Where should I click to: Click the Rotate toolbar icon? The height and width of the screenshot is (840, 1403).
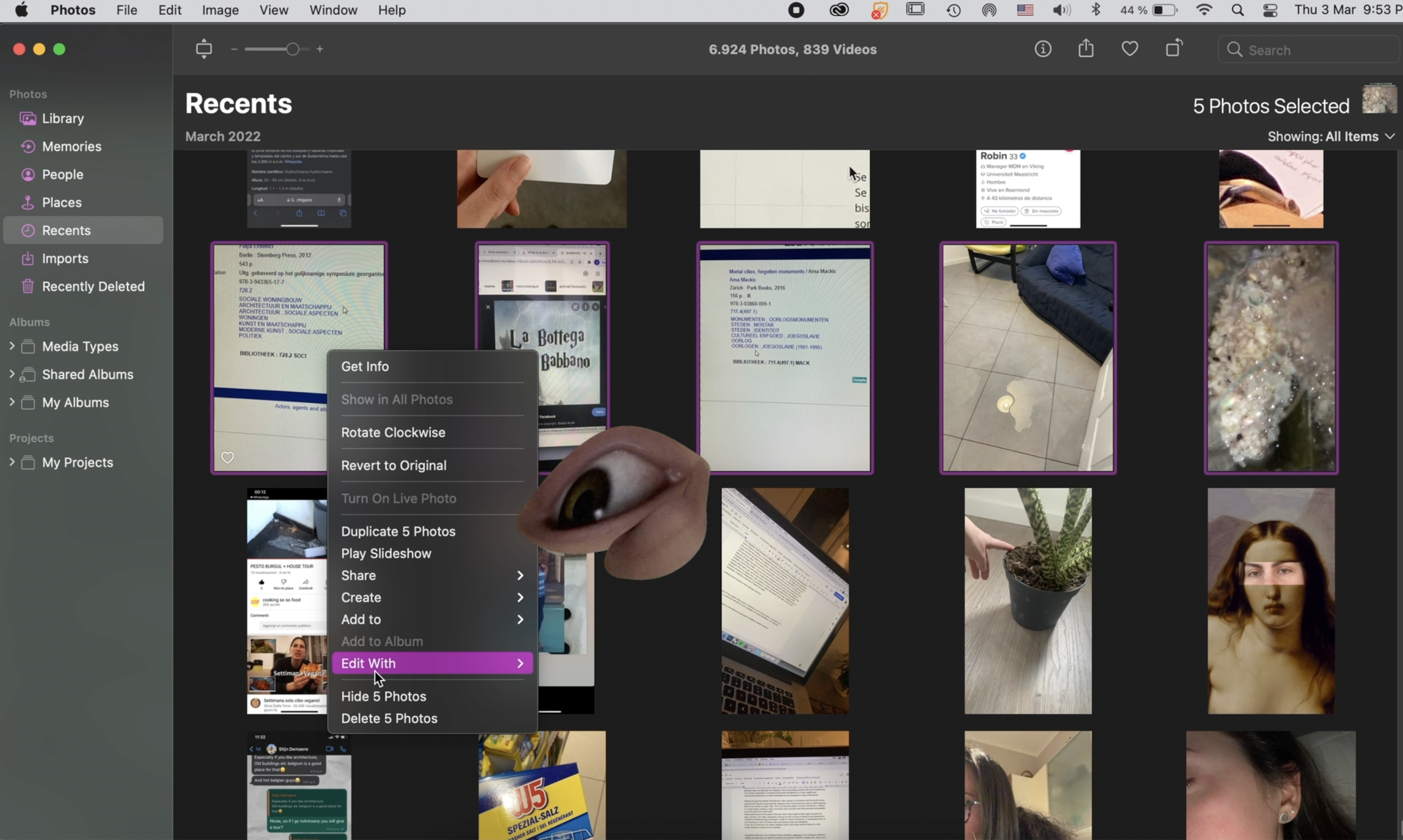[x=1174, y=49]
